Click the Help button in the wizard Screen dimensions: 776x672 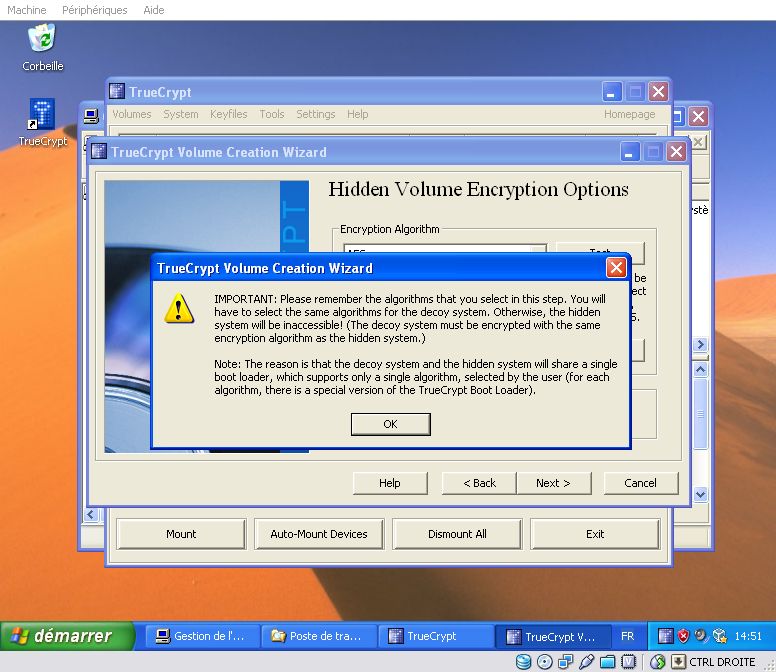coord(390,483)
